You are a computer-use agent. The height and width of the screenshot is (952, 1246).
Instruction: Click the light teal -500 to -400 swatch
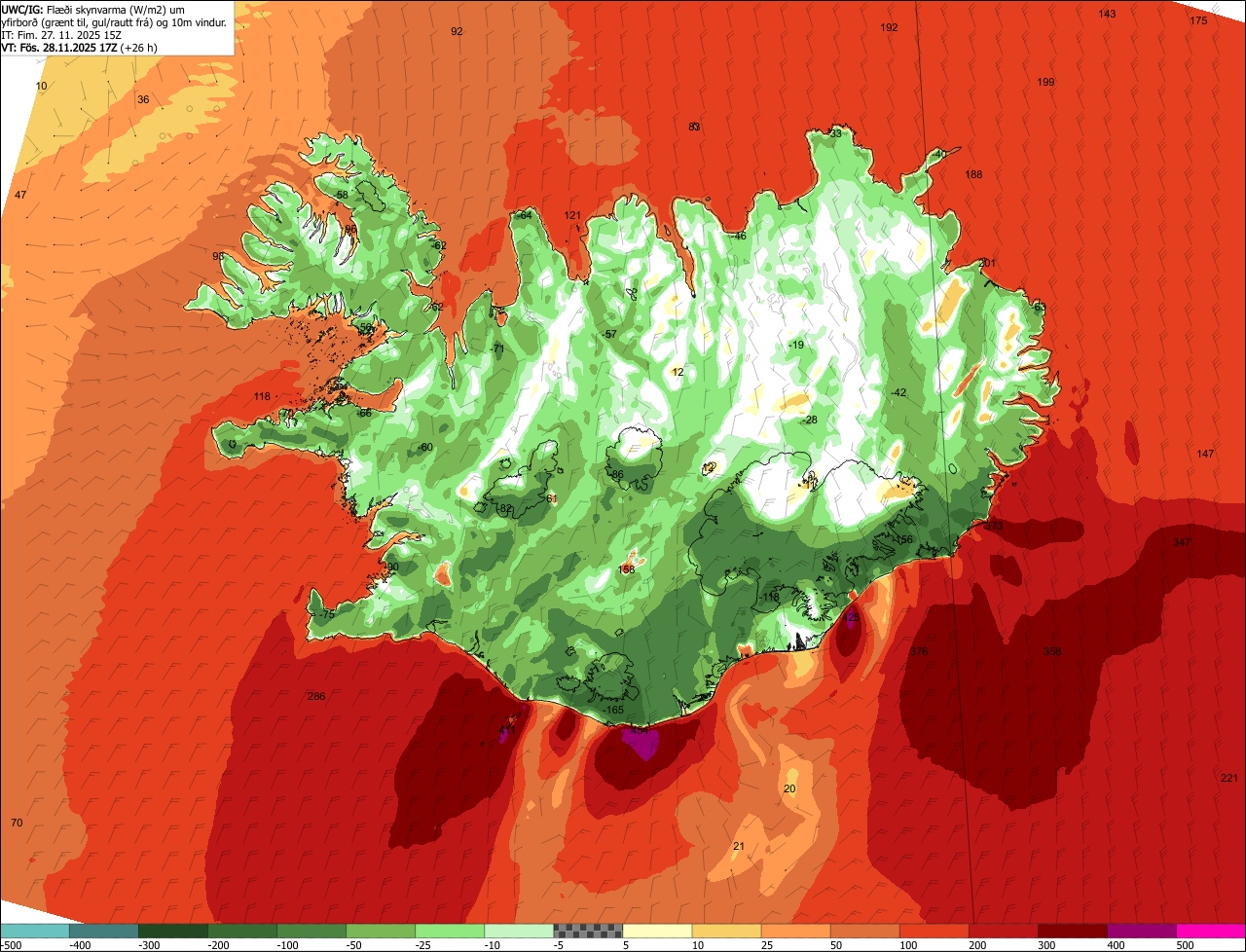(34, 930)
